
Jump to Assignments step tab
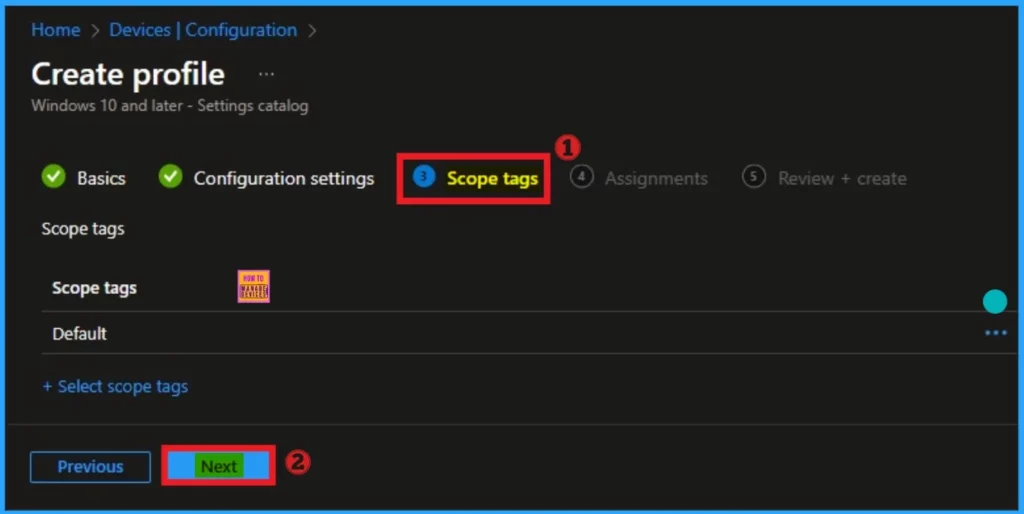(639, 178)
